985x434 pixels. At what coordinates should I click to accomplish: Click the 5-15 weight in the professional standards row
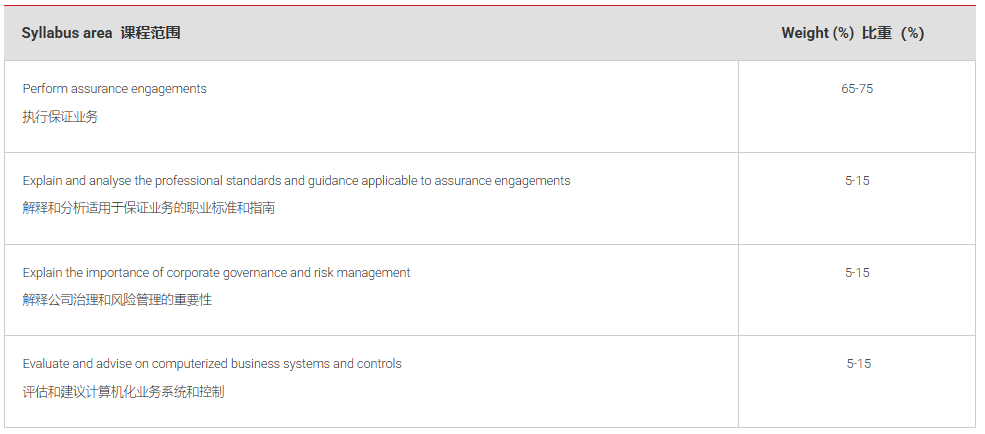coord(857,181)
